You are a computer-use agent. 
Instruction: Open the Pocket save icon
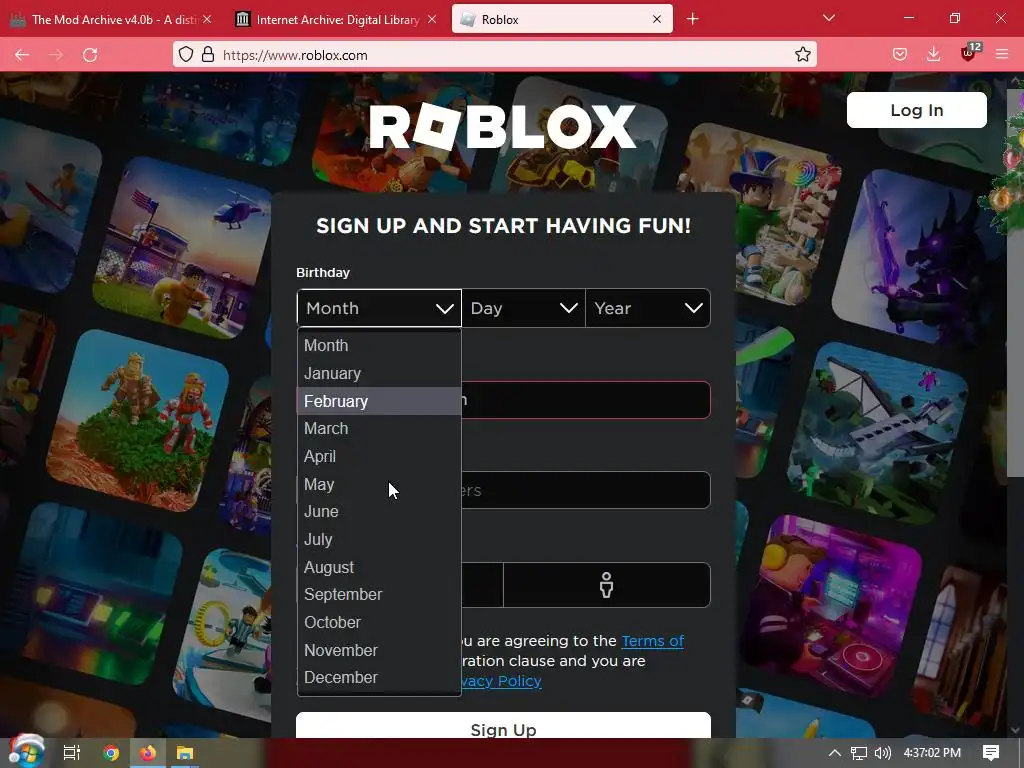tap(900, 55)
